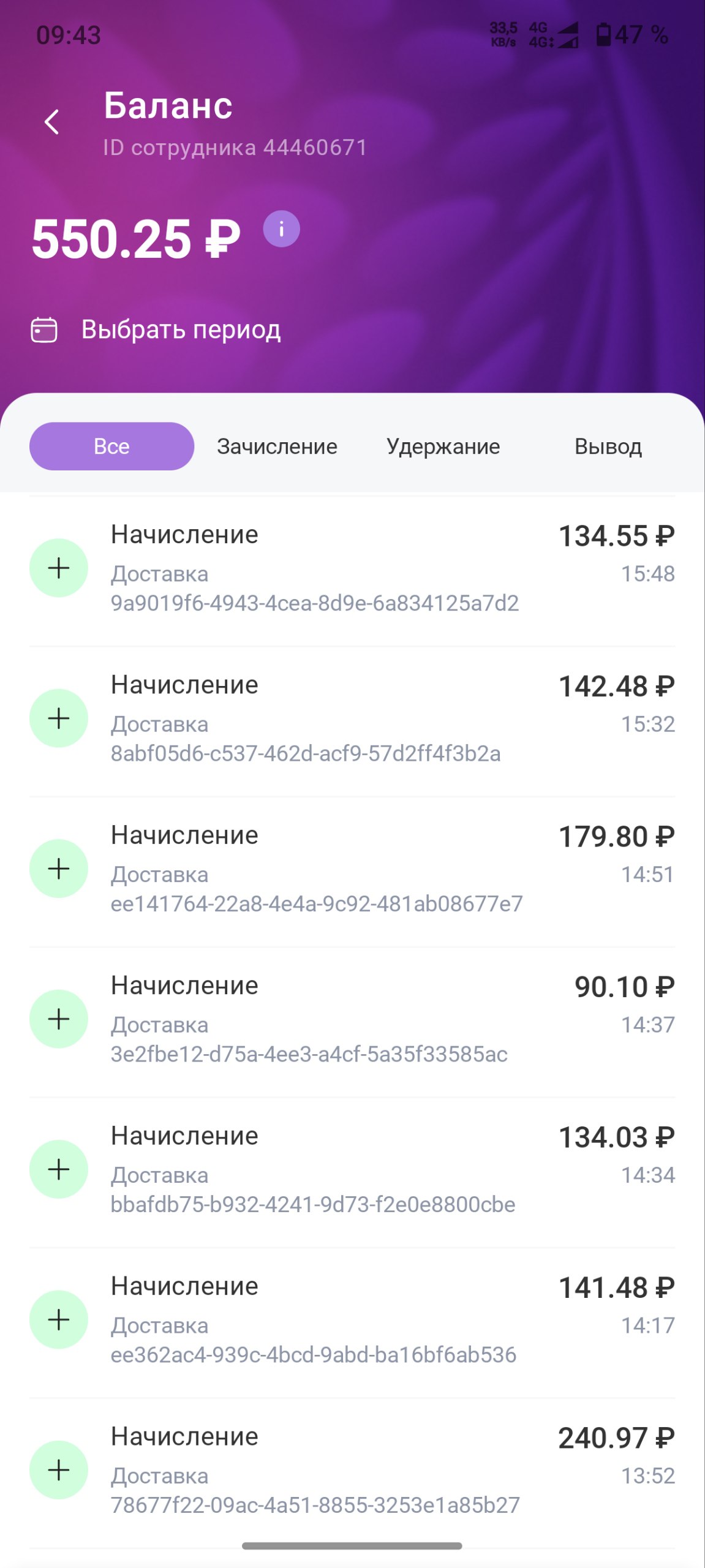
Task: Switch to the Вывод tab
Action: [x=608, y=447]
